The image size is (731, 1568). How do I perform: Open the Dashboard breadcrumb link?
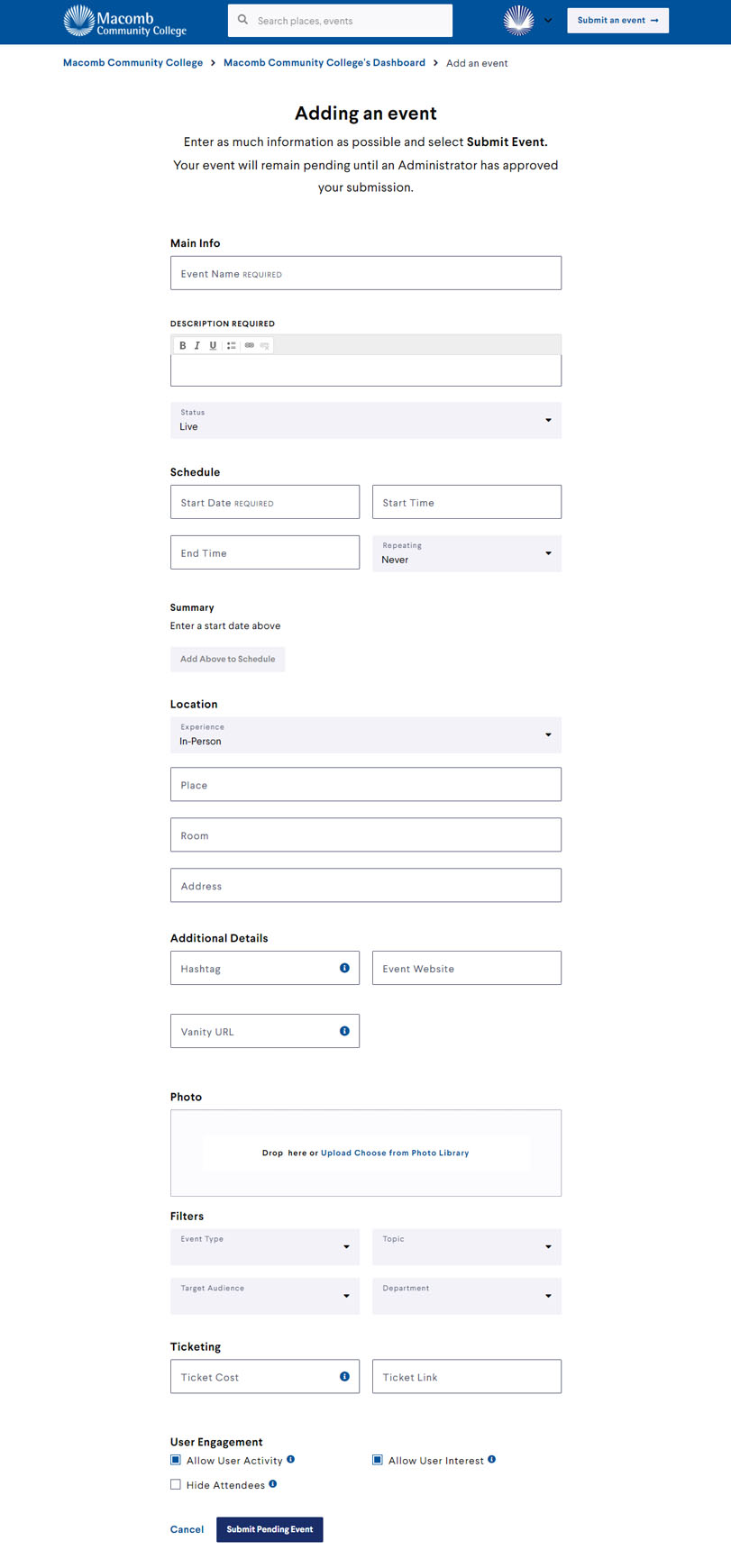[x=324, y=63]
